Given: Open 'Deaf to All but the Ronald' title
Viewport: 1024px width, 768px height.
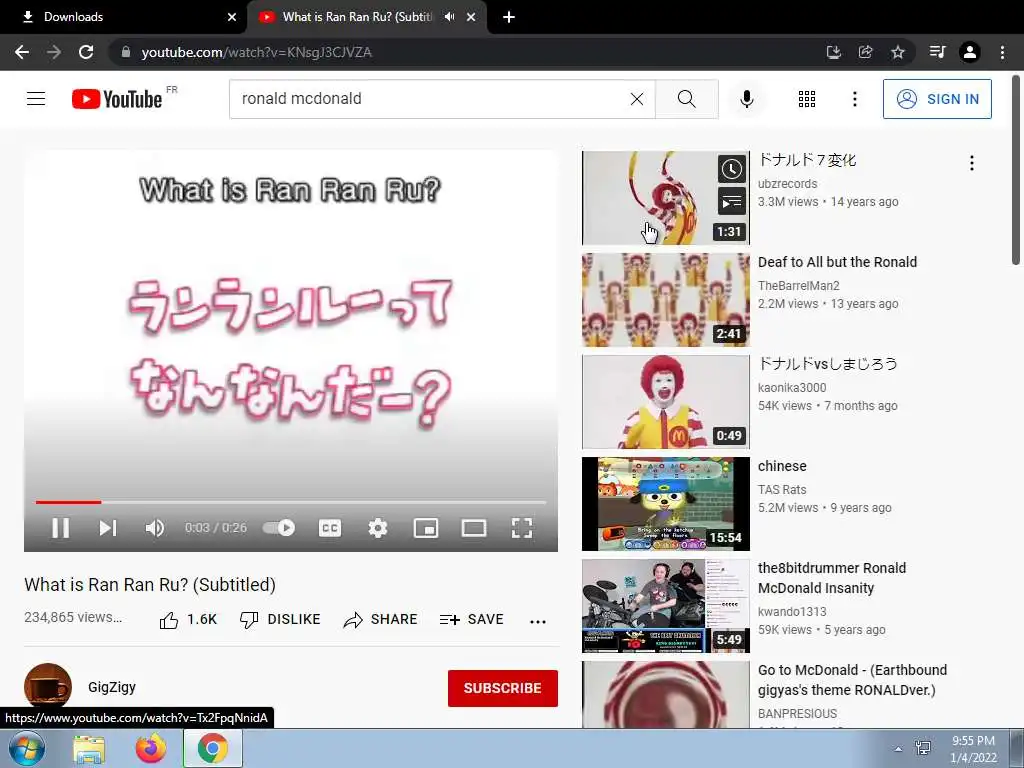Looking at the screenshot, I should click(837, 262).
